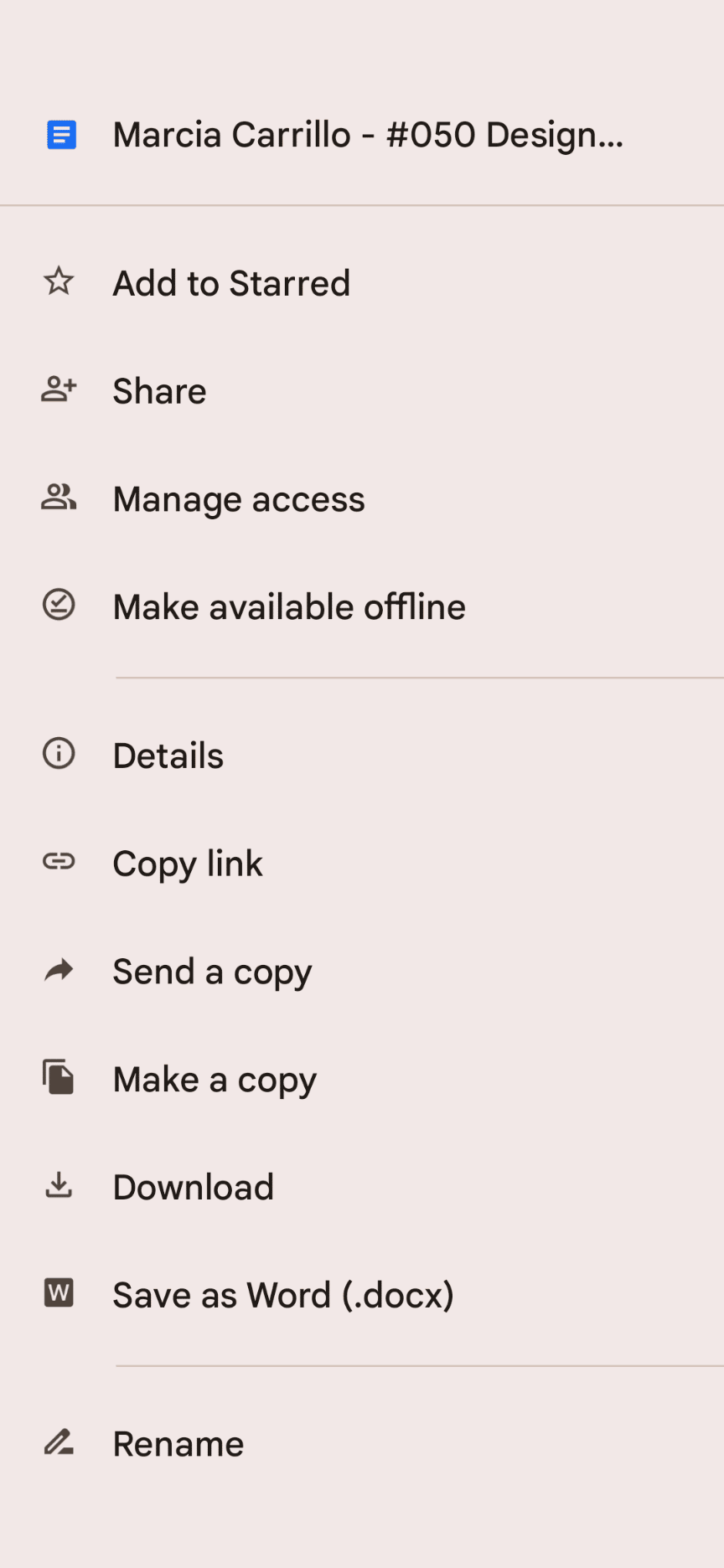Choose Save as Word (.docx)
This screenshot has height=1568, width=724.
click(283, 1295)
